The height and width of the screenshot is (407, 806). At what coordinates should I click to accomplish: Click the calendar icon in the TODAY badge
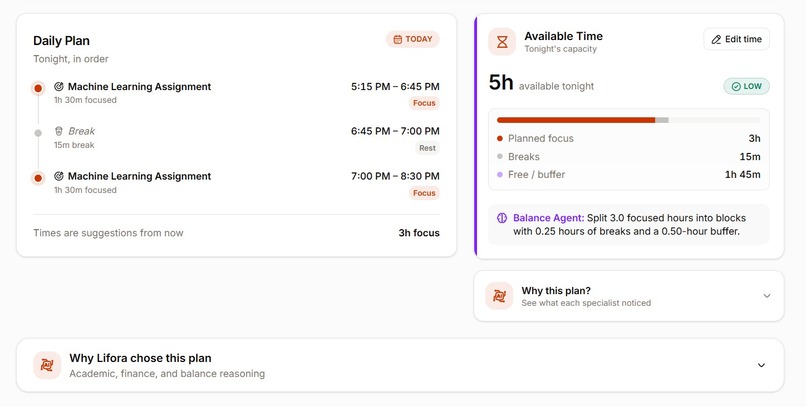397,39
